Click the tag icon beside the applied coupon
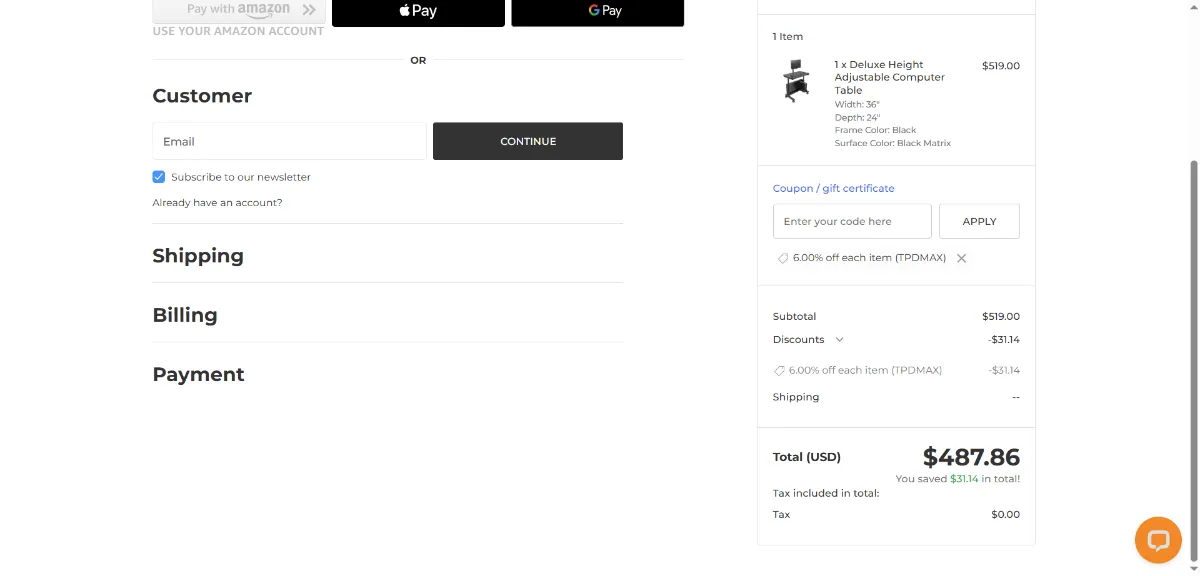1200x576 pixels. click(x=782, y=258)
